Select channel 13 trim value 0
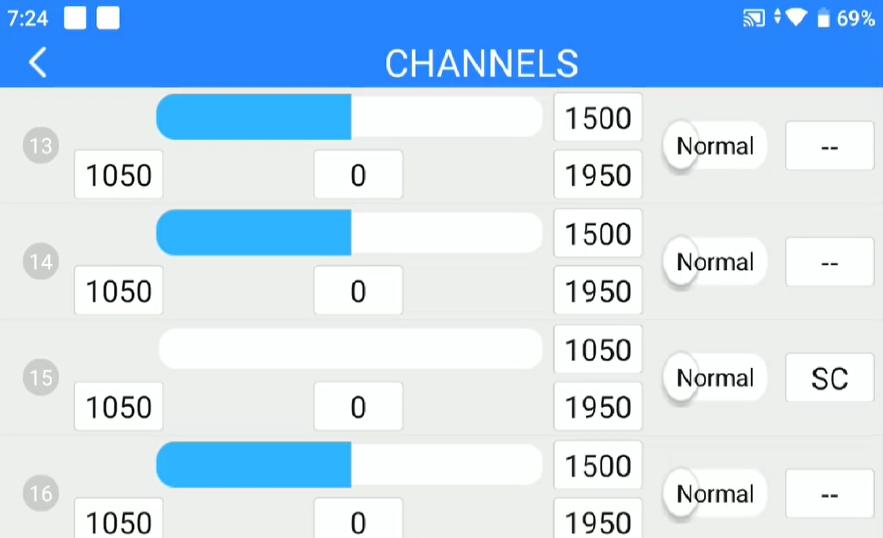Image resolution: width=883 pixels, height=538 pixels. pos(358,176)
